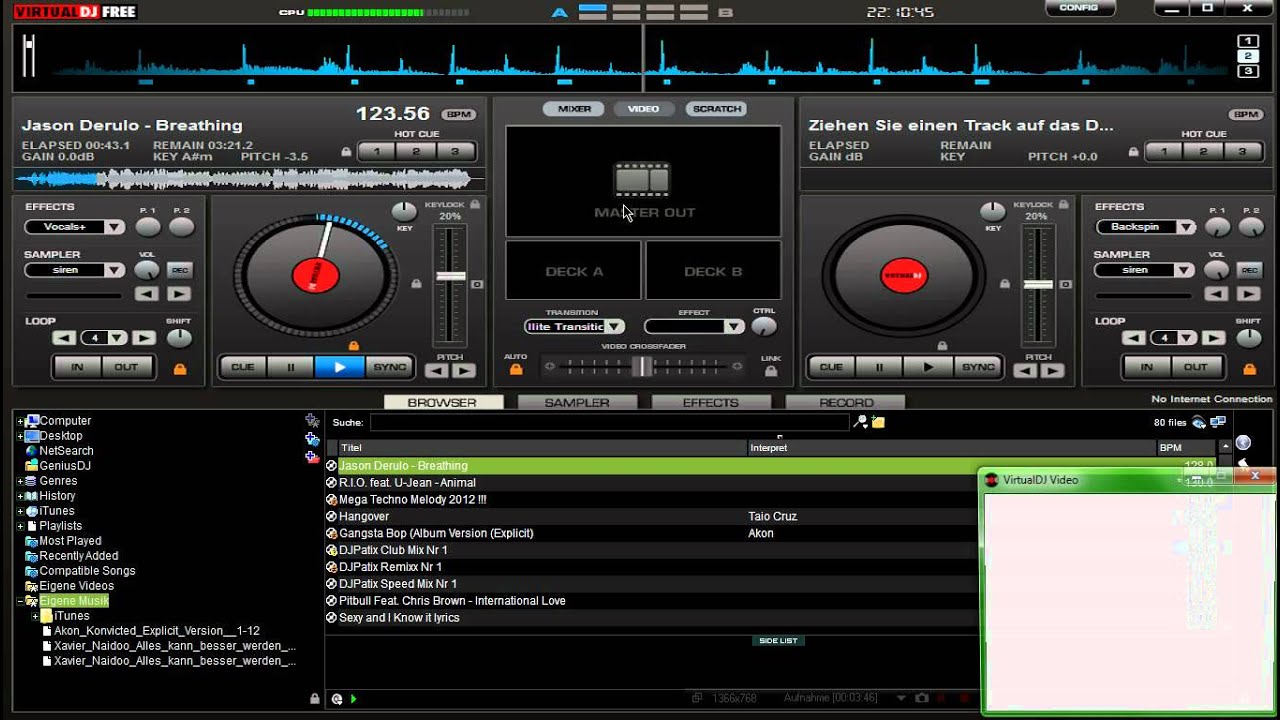Open right deck loop length dropdown
Viewport: 1280px width, 720px height.
click(1187, 338)
